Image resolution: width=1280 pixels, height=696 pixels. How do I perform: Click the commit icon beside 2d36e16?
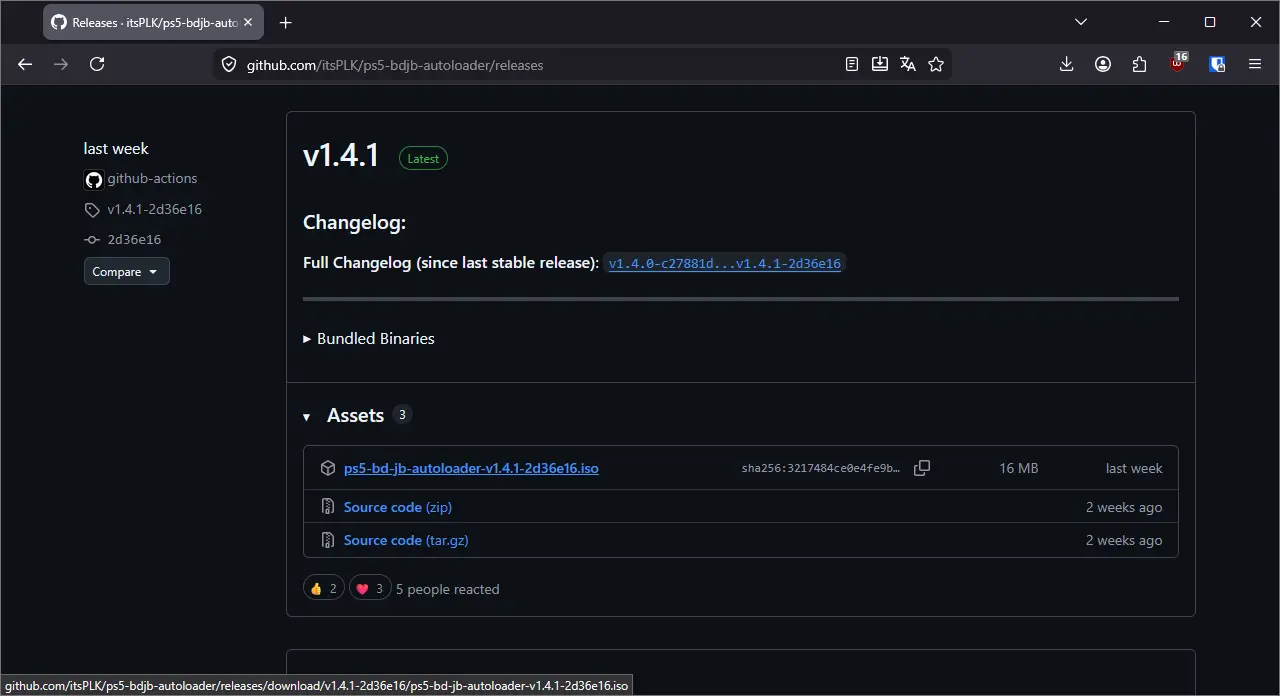[92, 240]
